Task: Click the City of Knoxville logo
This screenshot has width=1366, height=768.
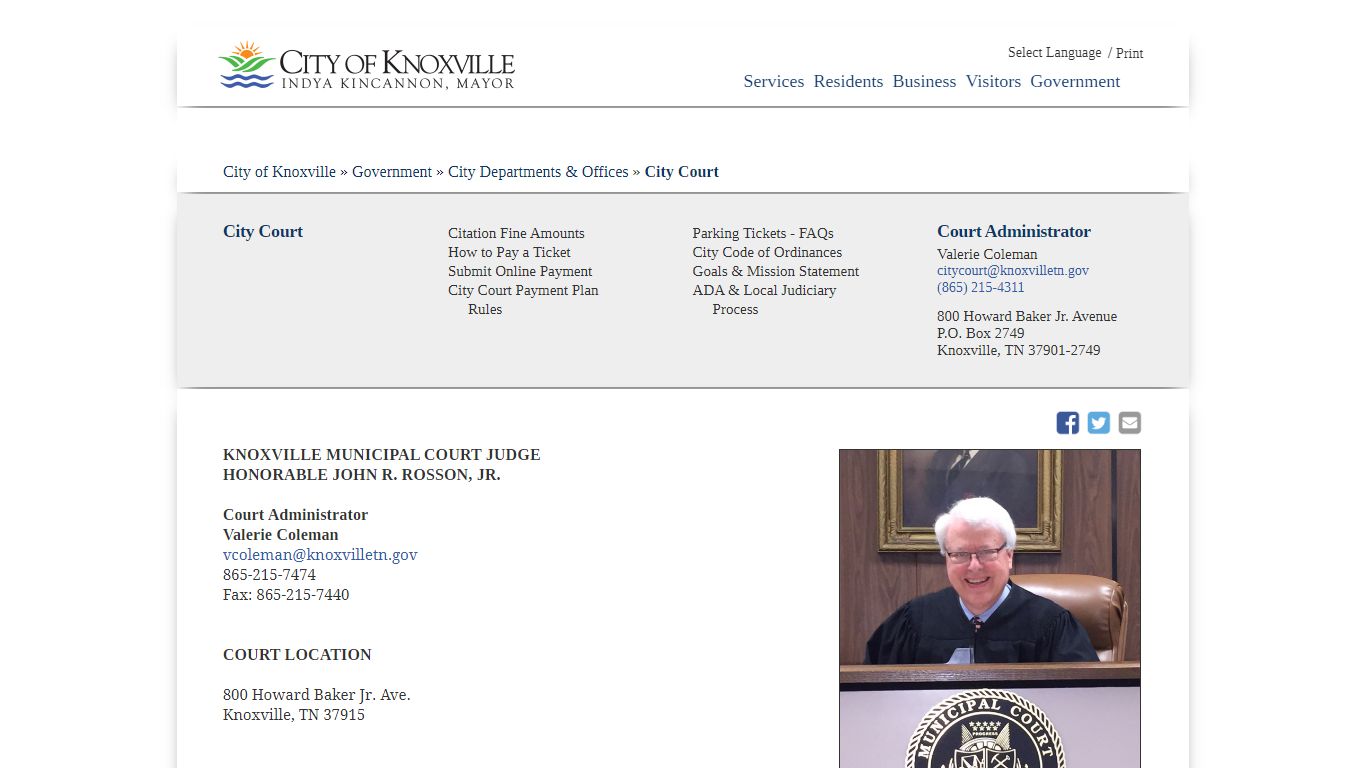Action: pos(366,66)
